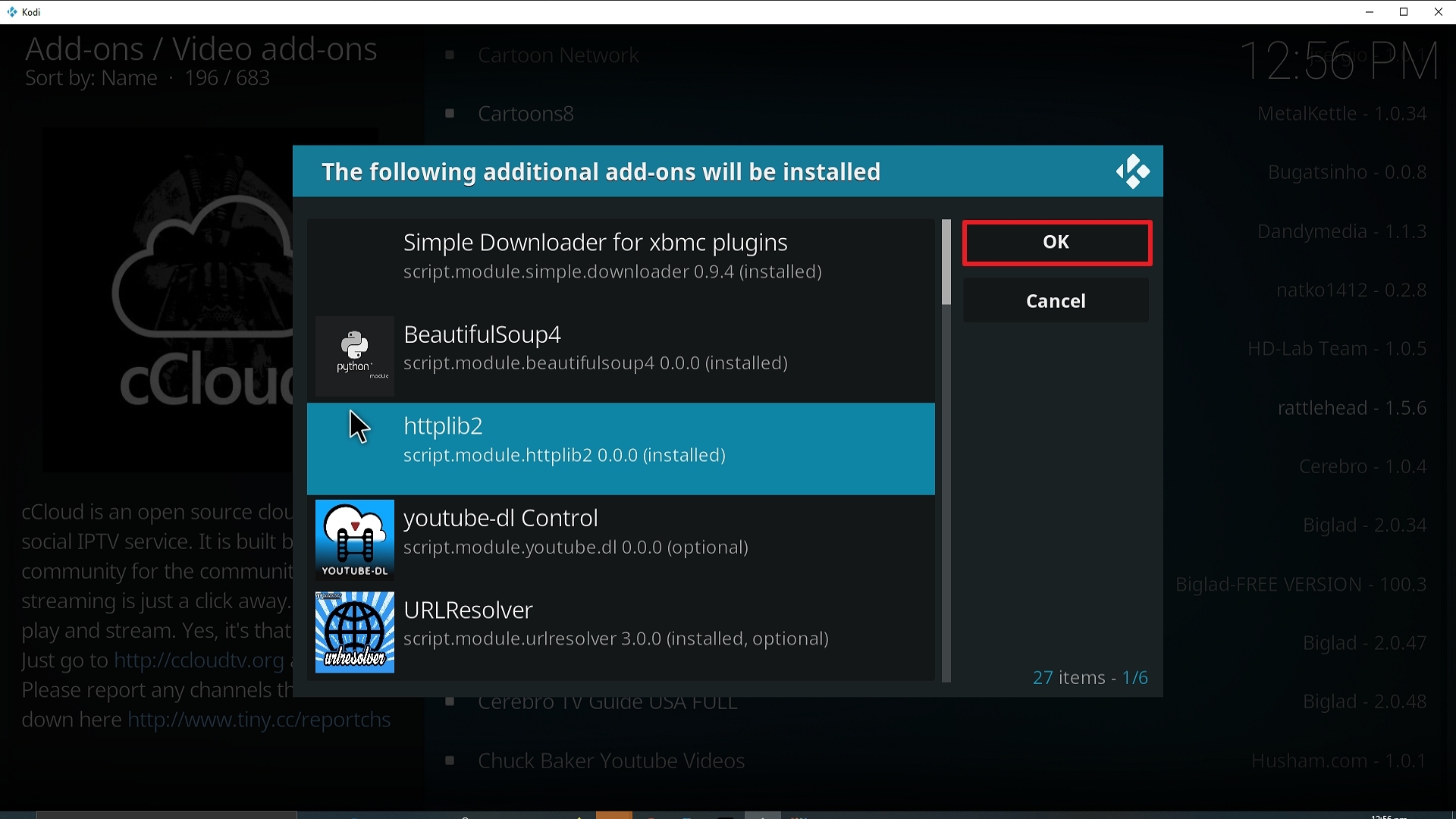Click the '27 items - 1/6' page counter
Viewport: 1456px width, 819px height.
[x=1090, y=677]
